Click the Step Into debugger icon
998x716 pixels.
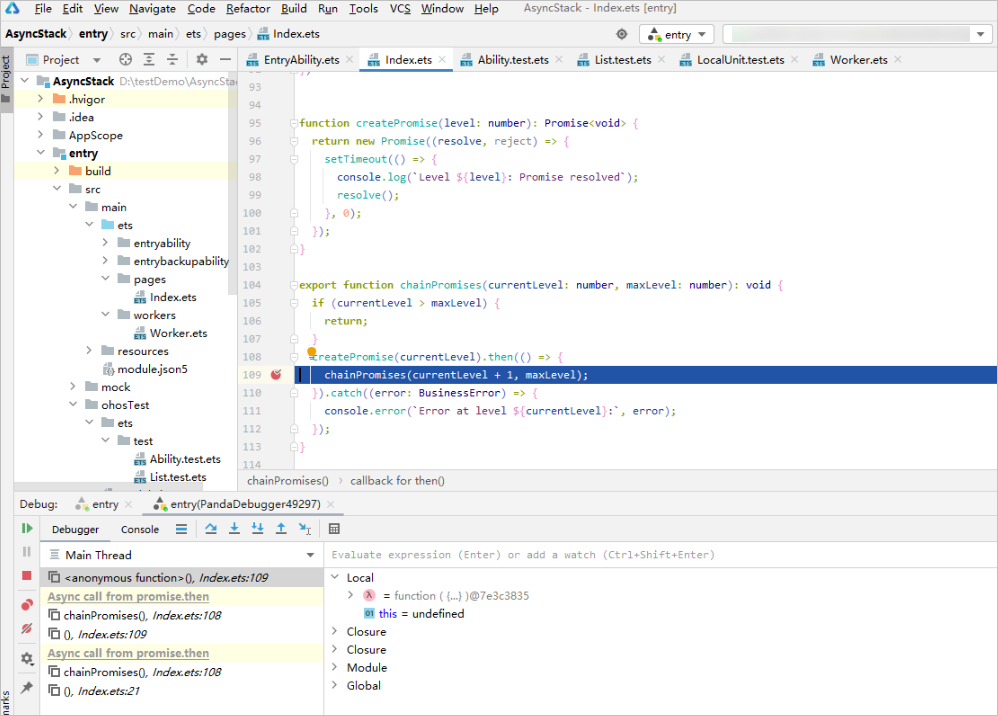(234, 529)
